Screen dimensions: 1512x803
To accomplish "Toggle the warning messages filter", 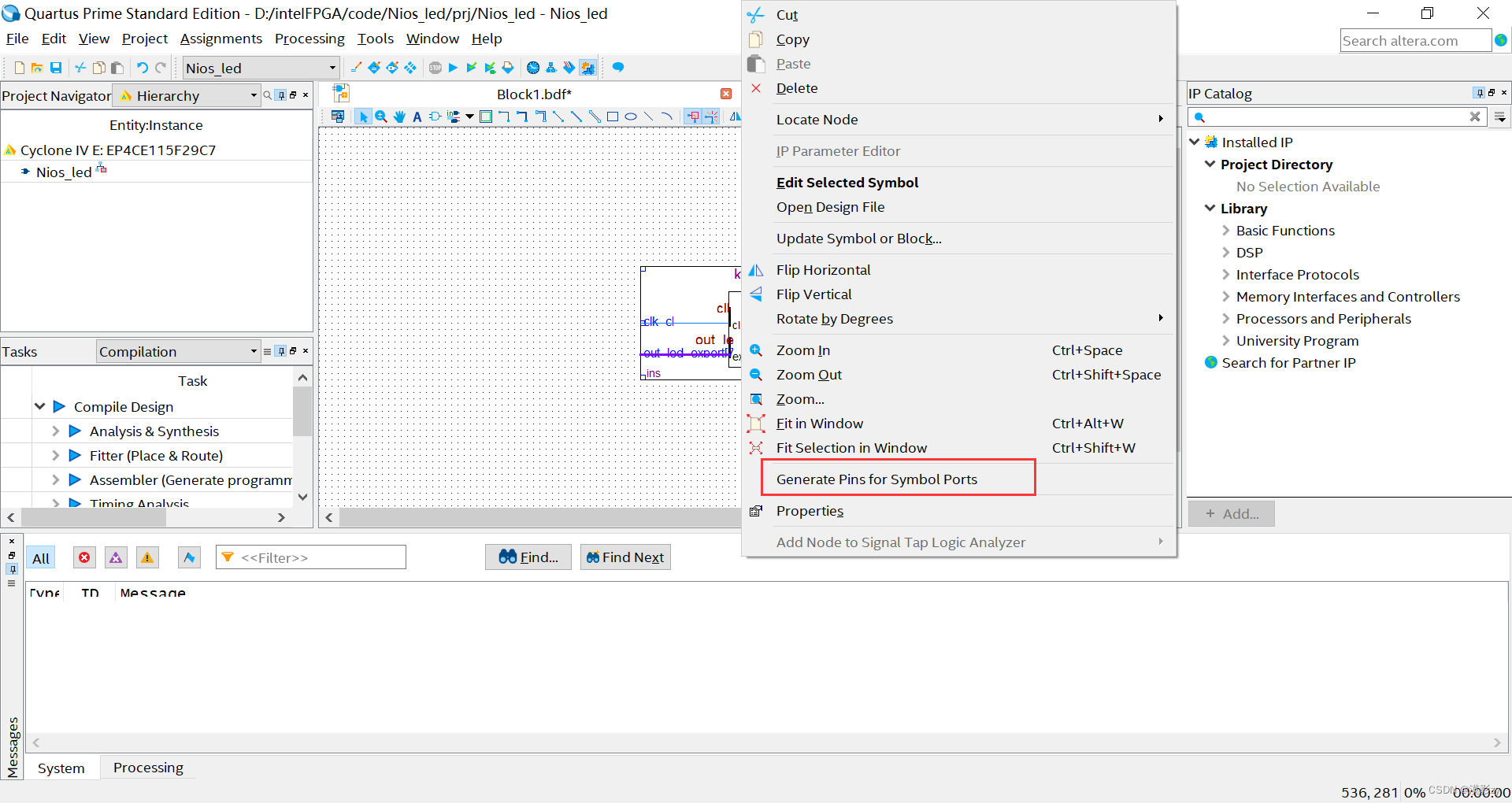I will coord(147,557).
